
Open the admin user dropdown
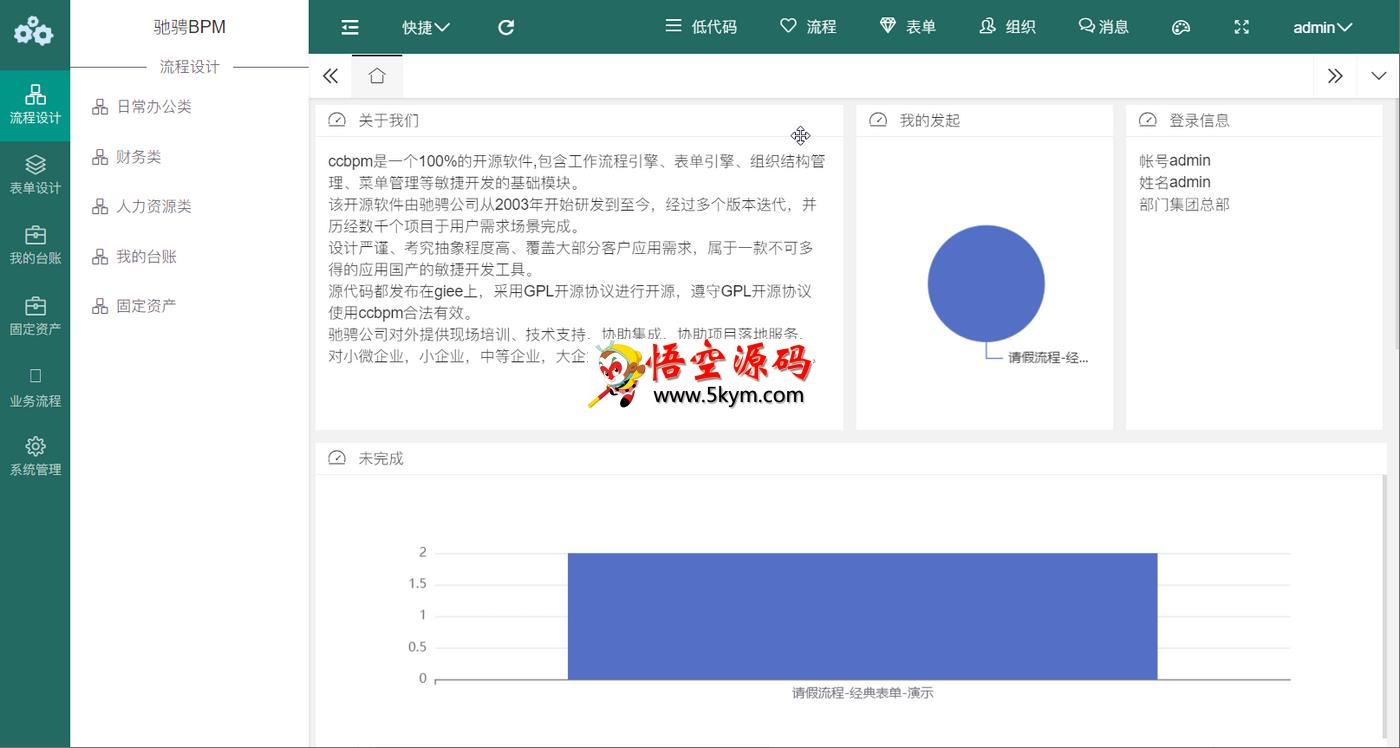(1322, 27)
